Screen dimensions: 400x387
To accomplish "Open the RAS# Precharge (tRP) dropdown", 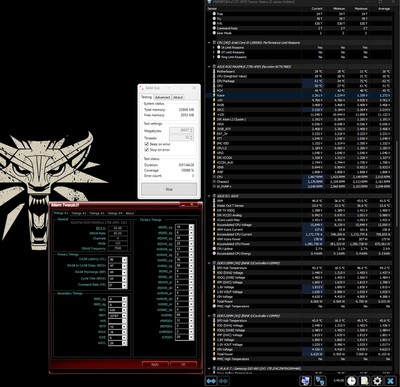I will [124, 272].
